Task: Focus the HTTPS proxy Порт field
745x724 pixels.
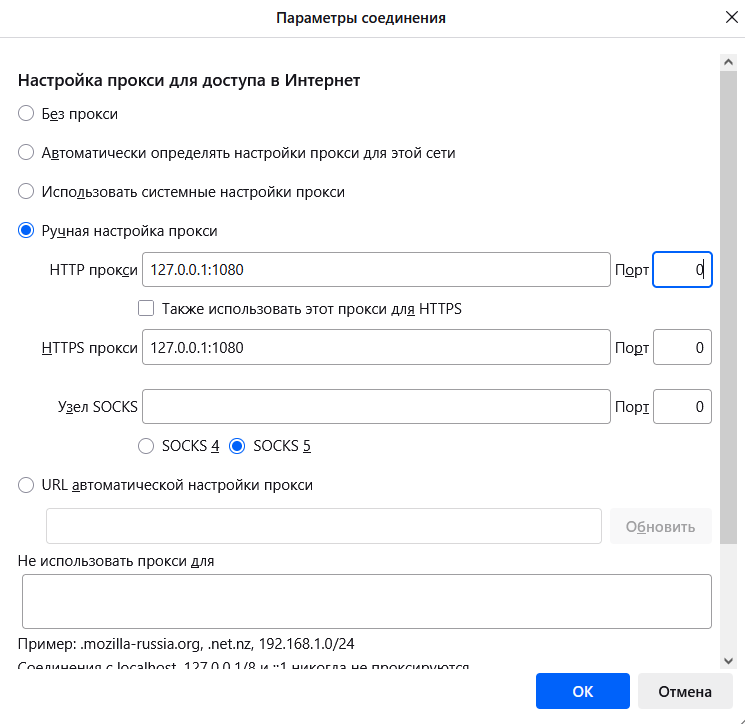Action: point(682,347)
